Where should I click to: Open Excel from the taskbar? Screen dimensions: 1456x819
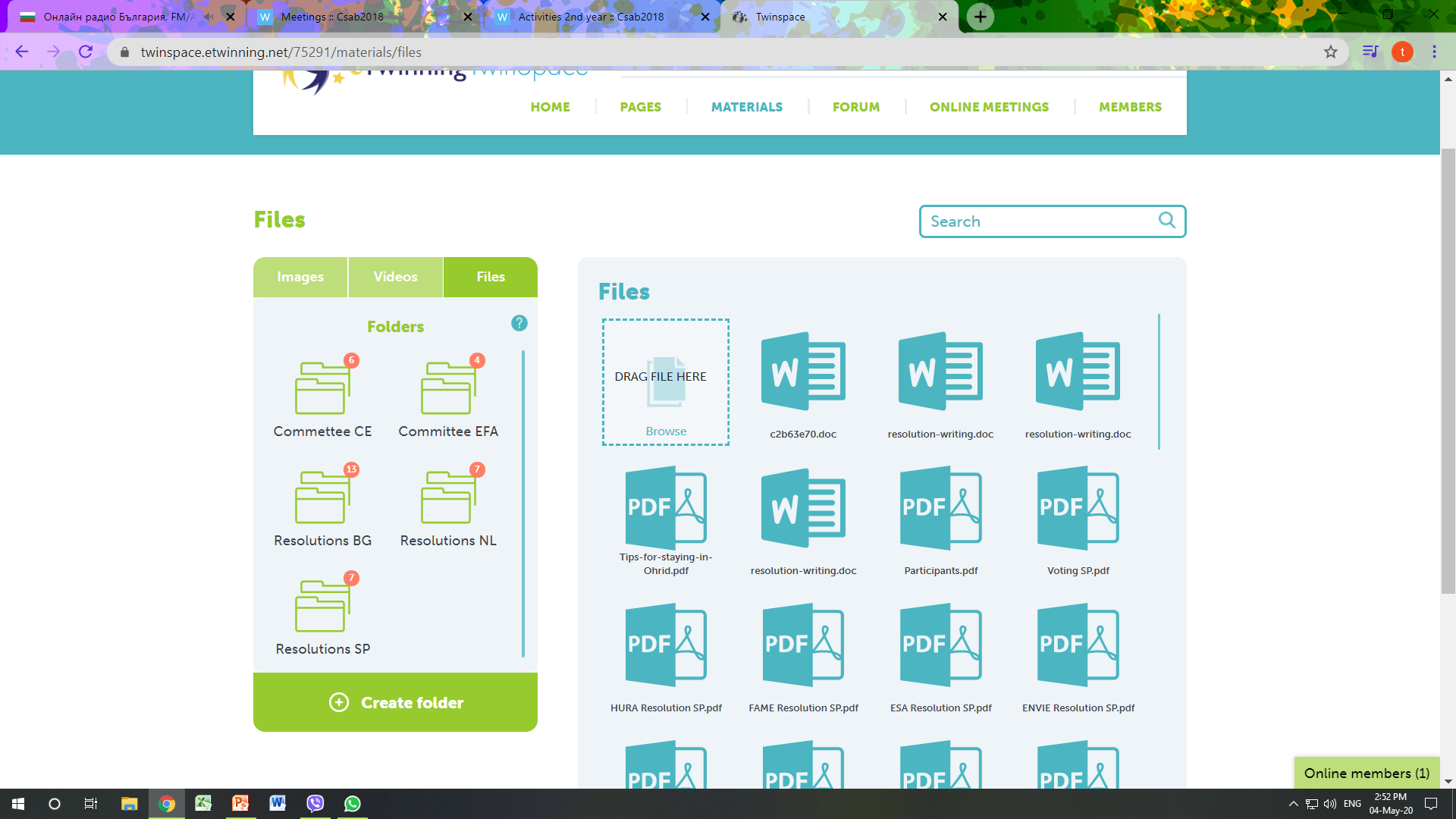click(x=203, y=804)
